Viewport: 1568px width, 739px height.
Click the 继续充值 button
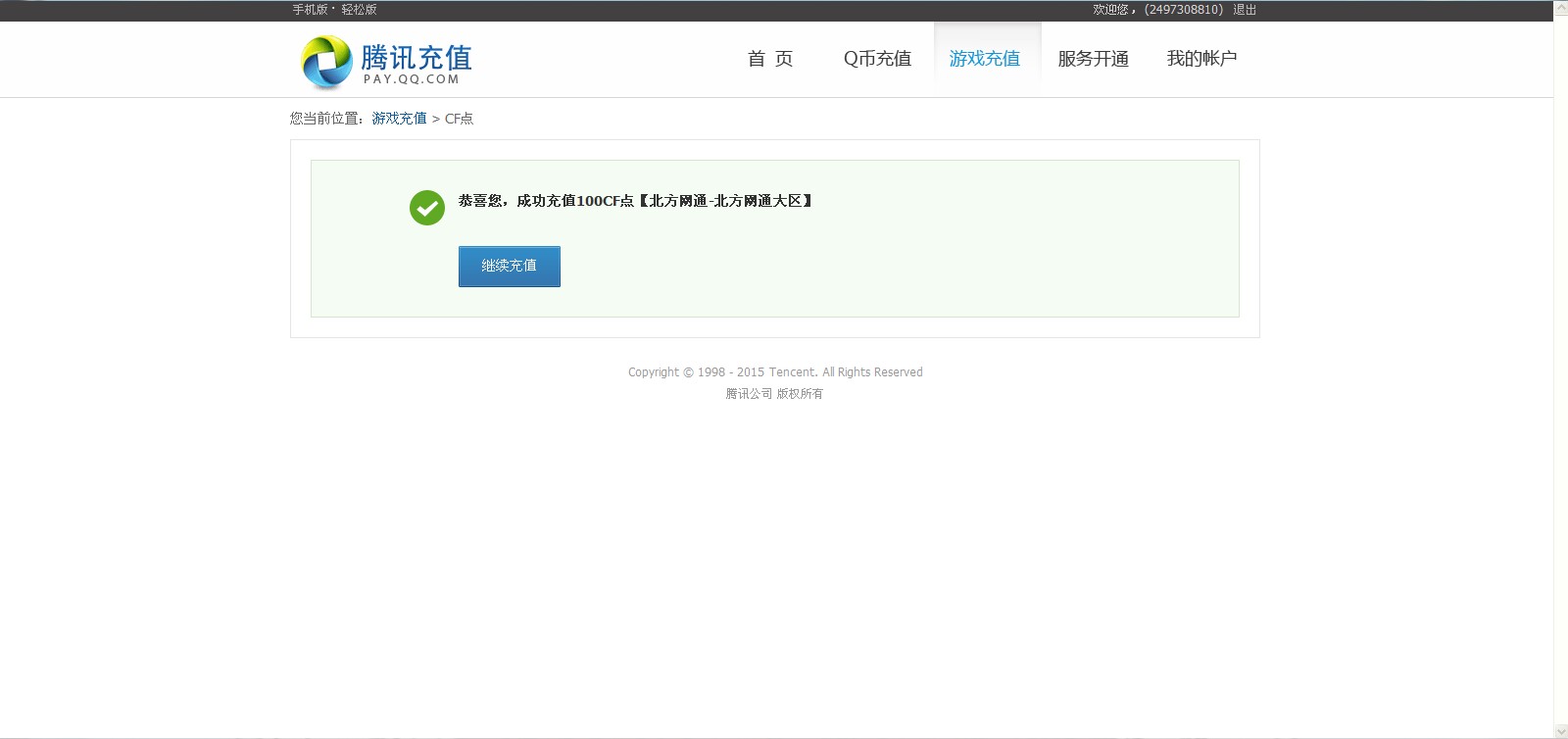coord(510,267)
